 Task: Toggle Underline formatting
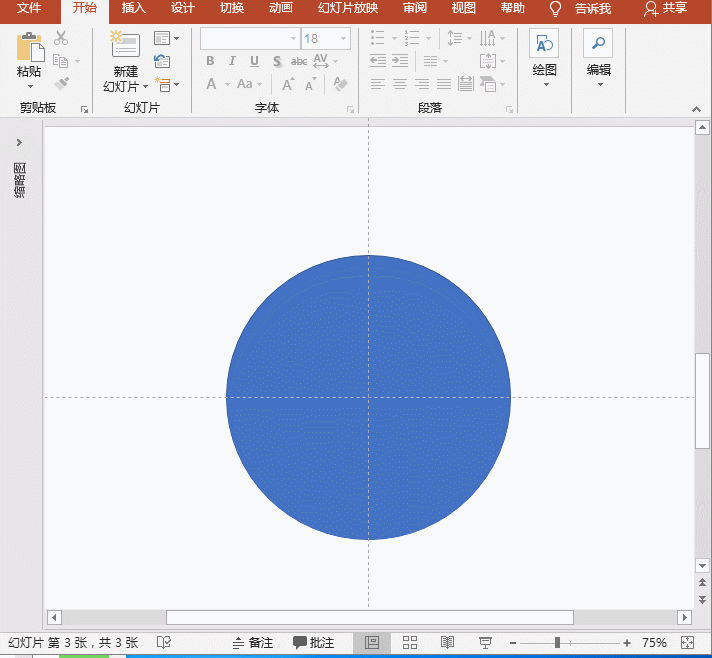[254, 61]
